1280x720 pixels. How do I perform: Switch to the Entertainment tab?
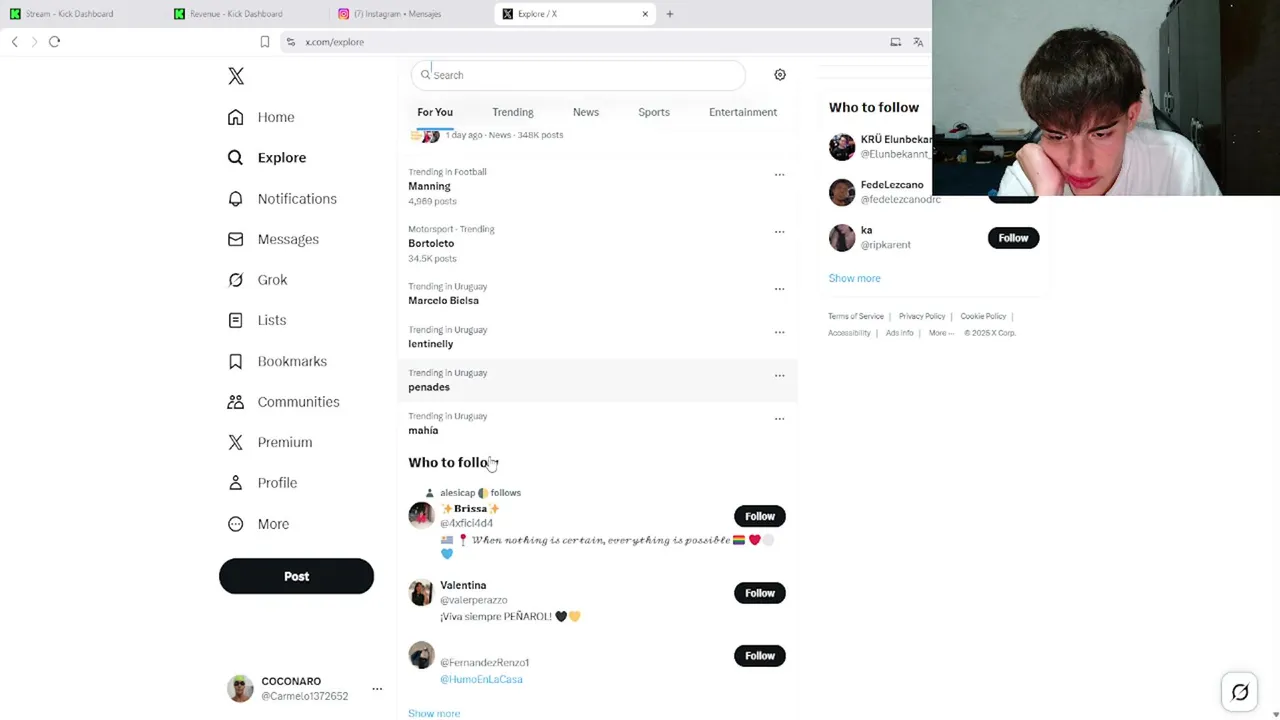click(x=743, y=112)
